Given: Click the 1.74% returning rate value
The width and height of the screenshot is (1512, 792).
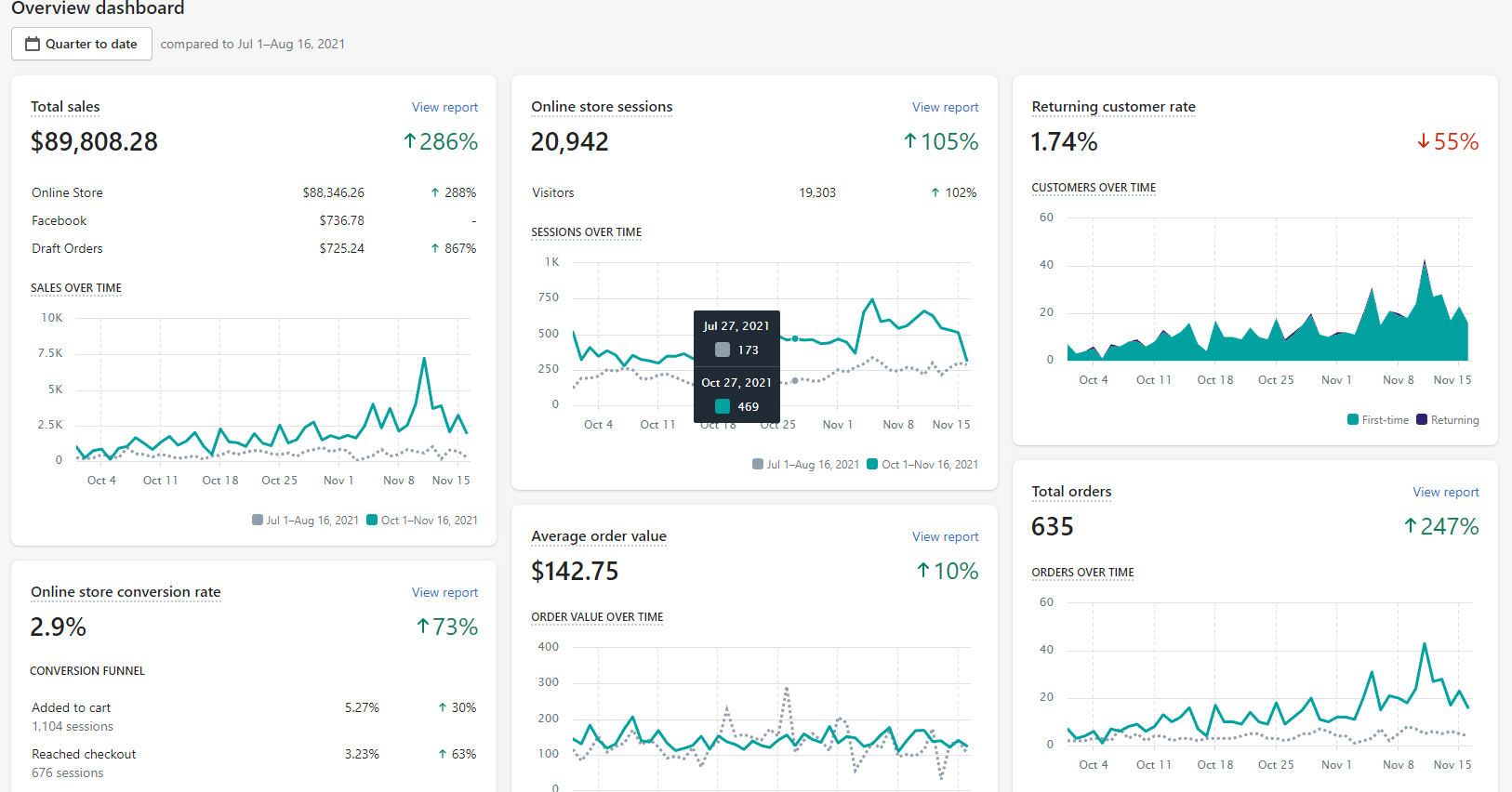Looking at the screenshot, I should tap(1065, 141).
